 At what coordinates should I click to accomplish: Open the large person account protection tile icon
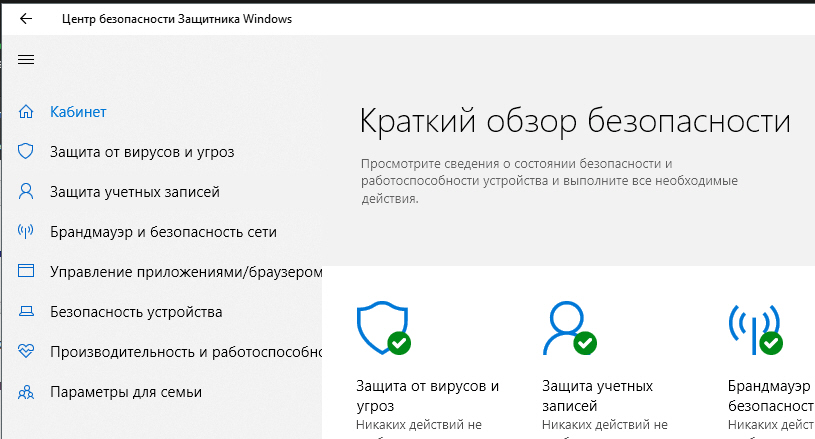click(569, 328)
